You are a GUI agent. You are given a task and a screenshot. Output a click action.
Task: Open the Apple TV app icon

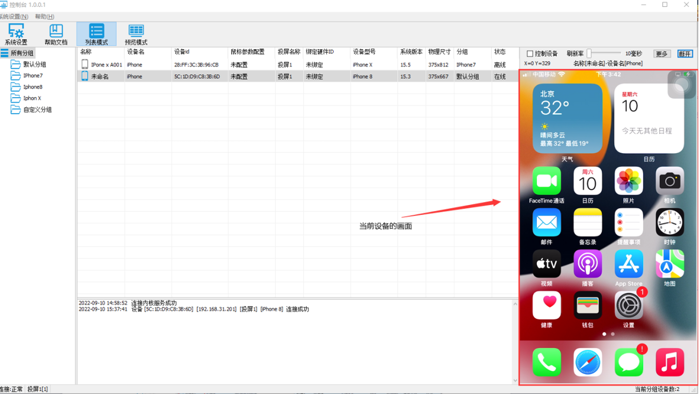[547, 263]
